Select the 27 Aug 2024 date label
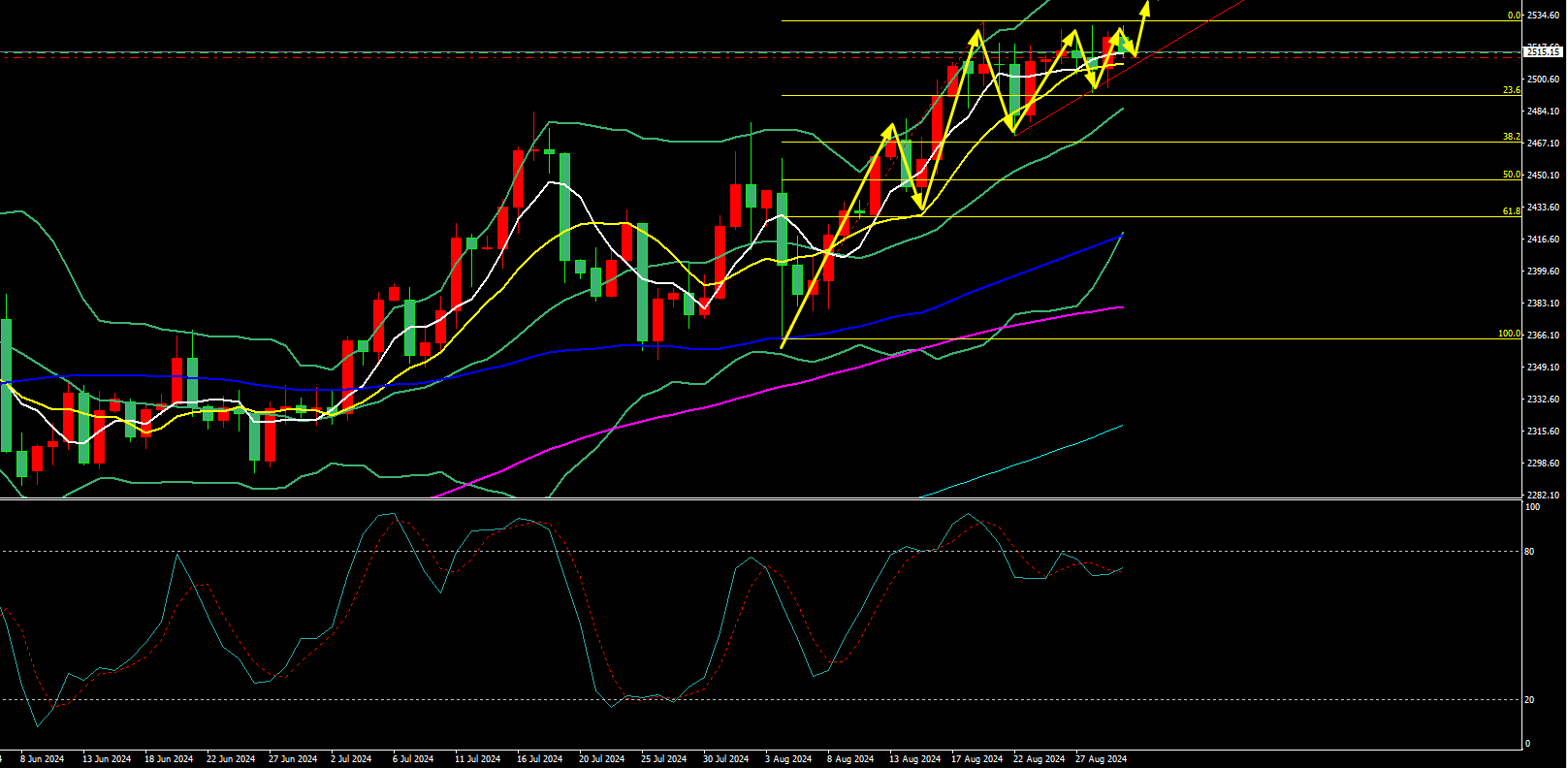The height and width of the screenshot is (768, 1568). pos(1101,759)
